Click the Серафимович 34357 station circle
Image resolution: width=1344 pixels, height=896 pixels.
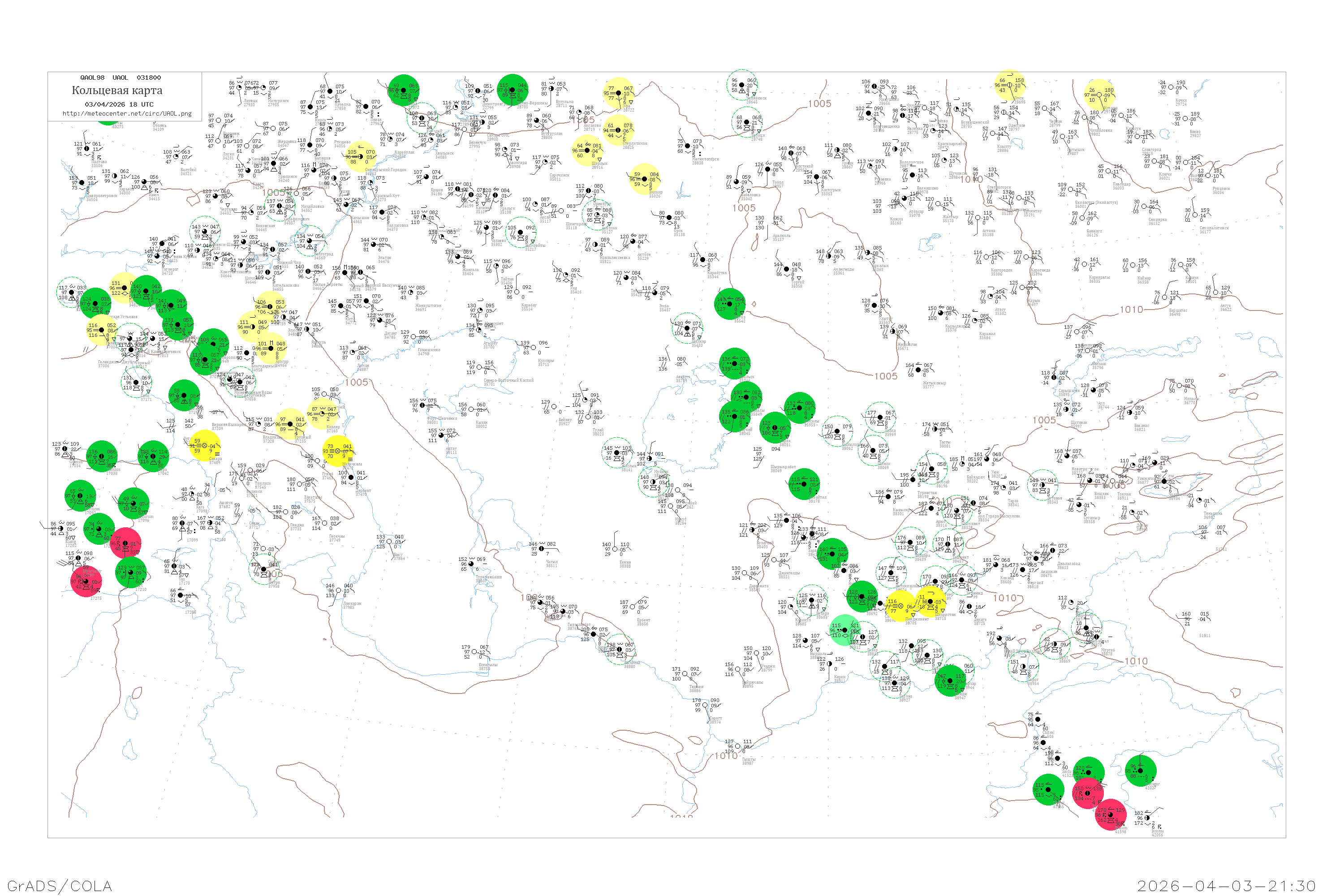(280, 206)
